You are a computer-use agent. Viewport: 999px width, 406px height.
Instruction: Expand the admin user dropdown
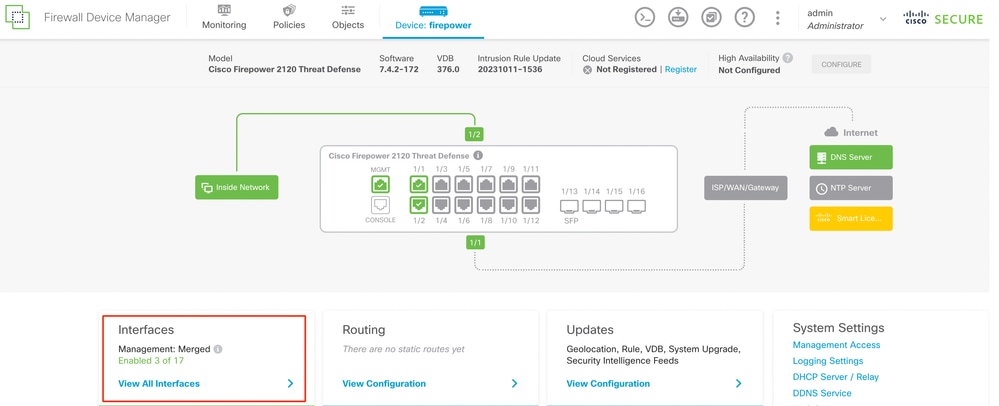pyautogui.click(x=882, y=19)
